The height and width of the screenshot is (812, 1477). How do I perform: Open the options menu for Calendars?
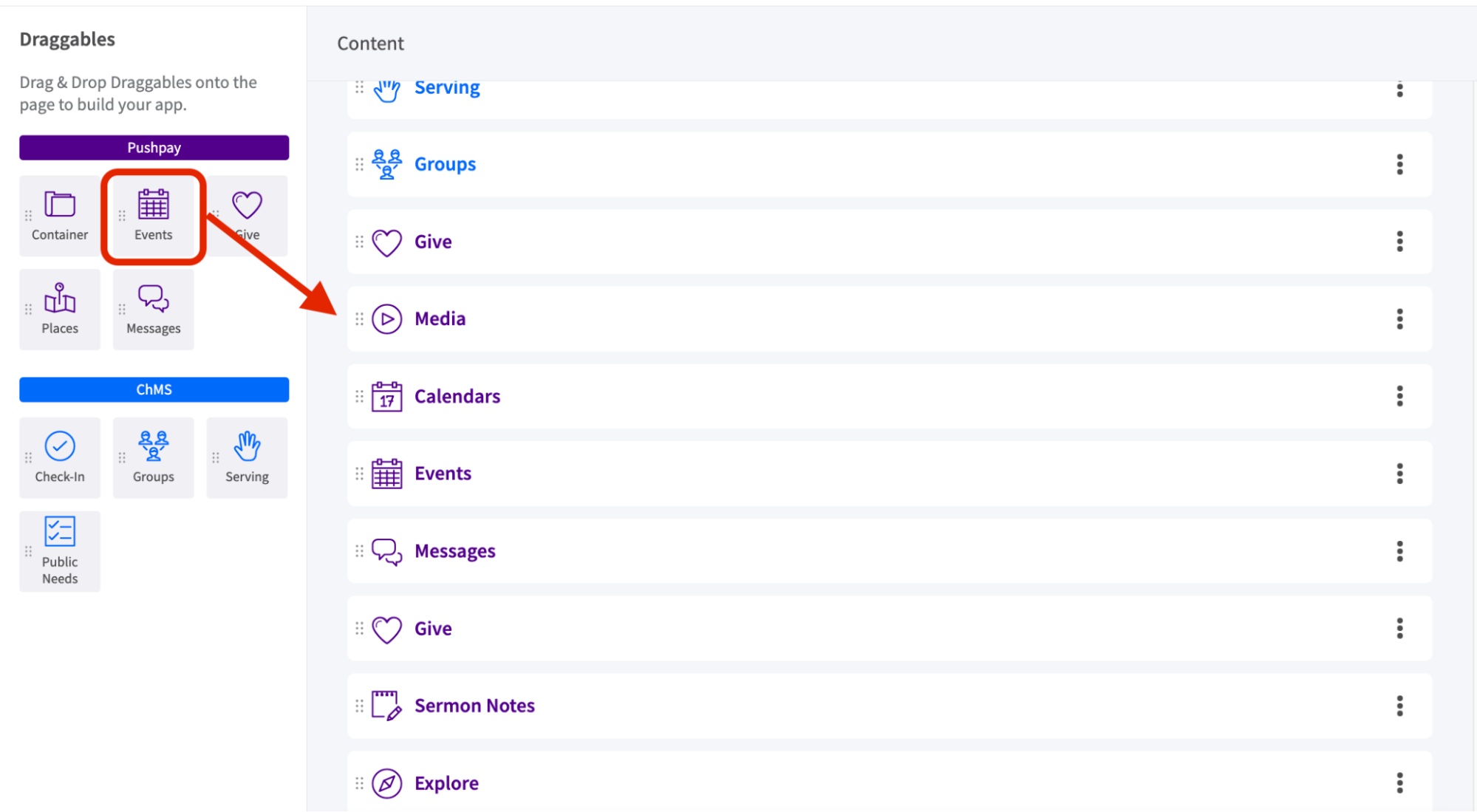coord(1400,396)
